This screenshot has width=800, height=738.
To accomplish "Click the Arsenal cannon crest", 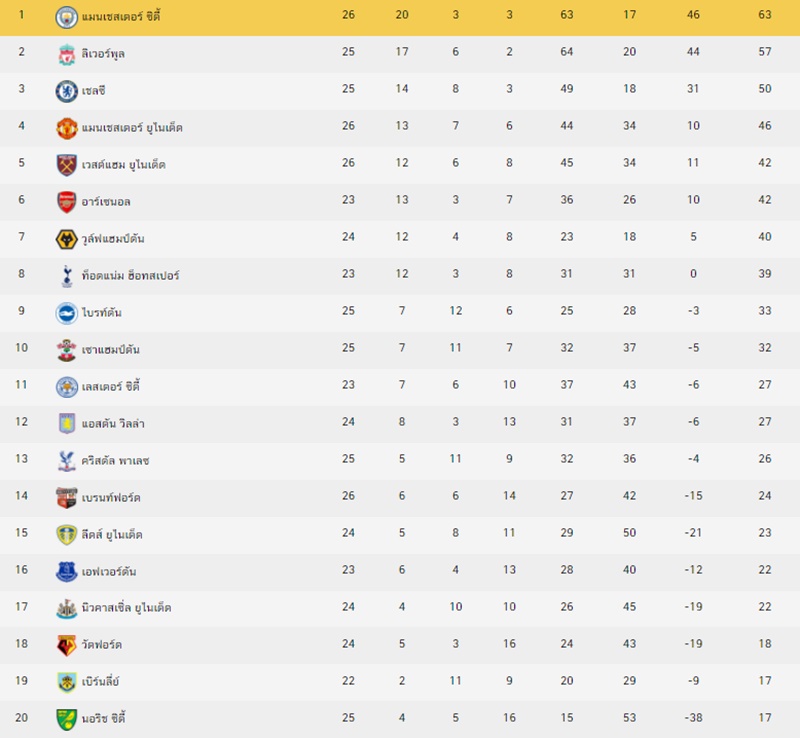I will point(66,202).
